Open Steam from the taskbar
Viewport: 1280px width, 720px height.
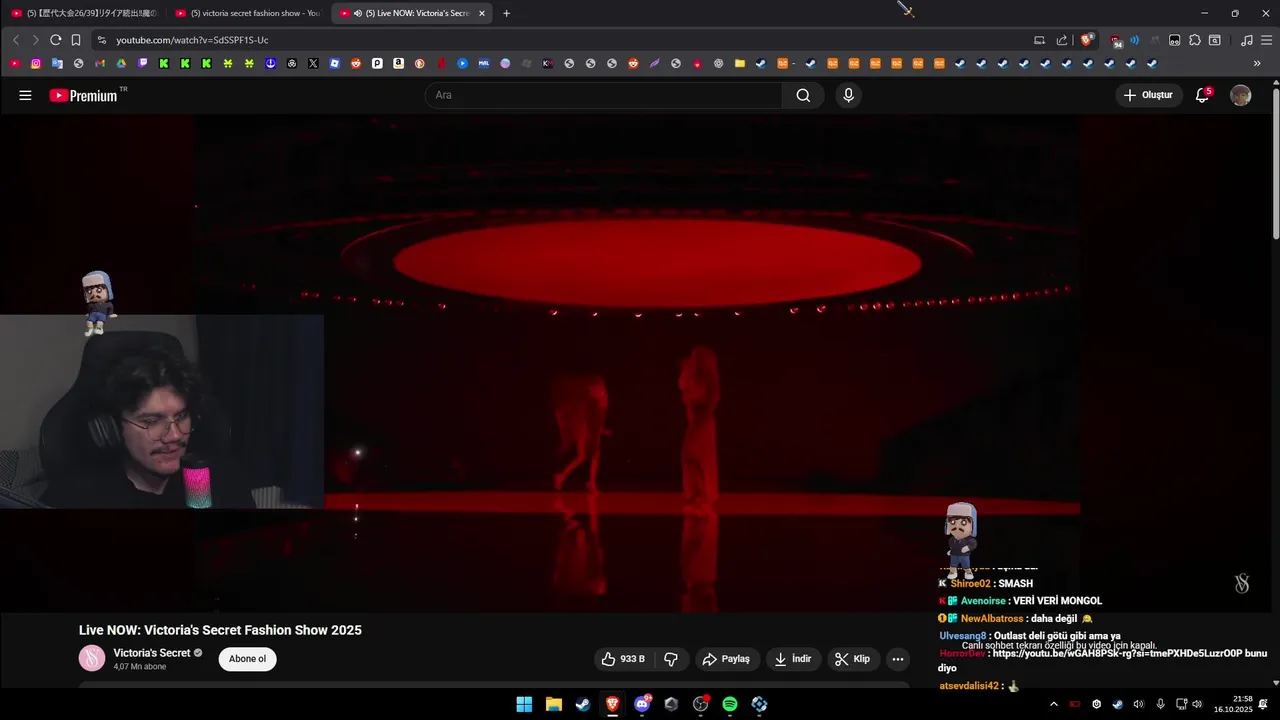[583, 704]
